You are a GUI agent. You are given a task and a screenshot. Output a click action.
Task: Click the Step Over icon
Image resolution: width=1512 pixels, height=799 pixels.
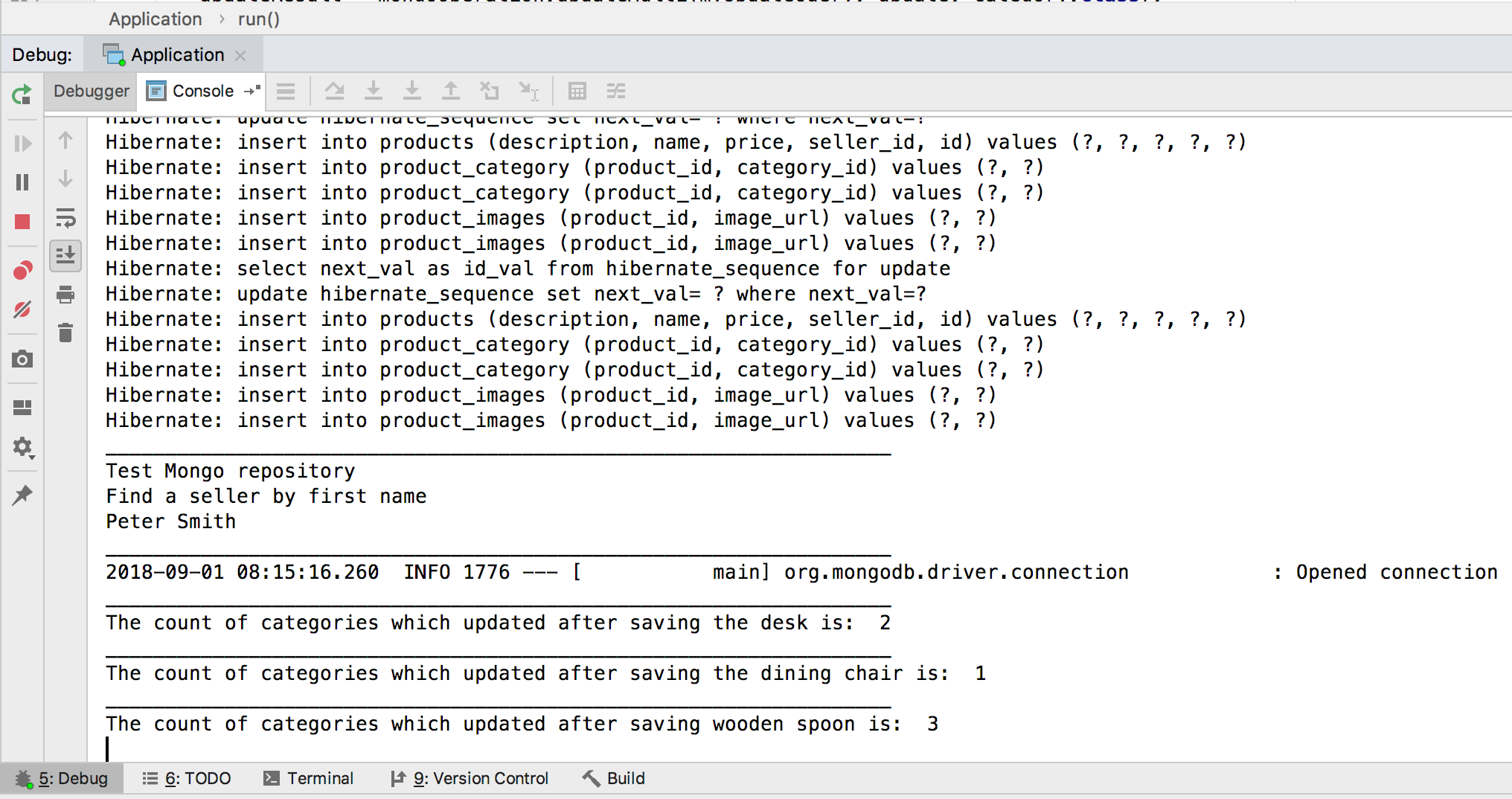(x=335, y=92)
